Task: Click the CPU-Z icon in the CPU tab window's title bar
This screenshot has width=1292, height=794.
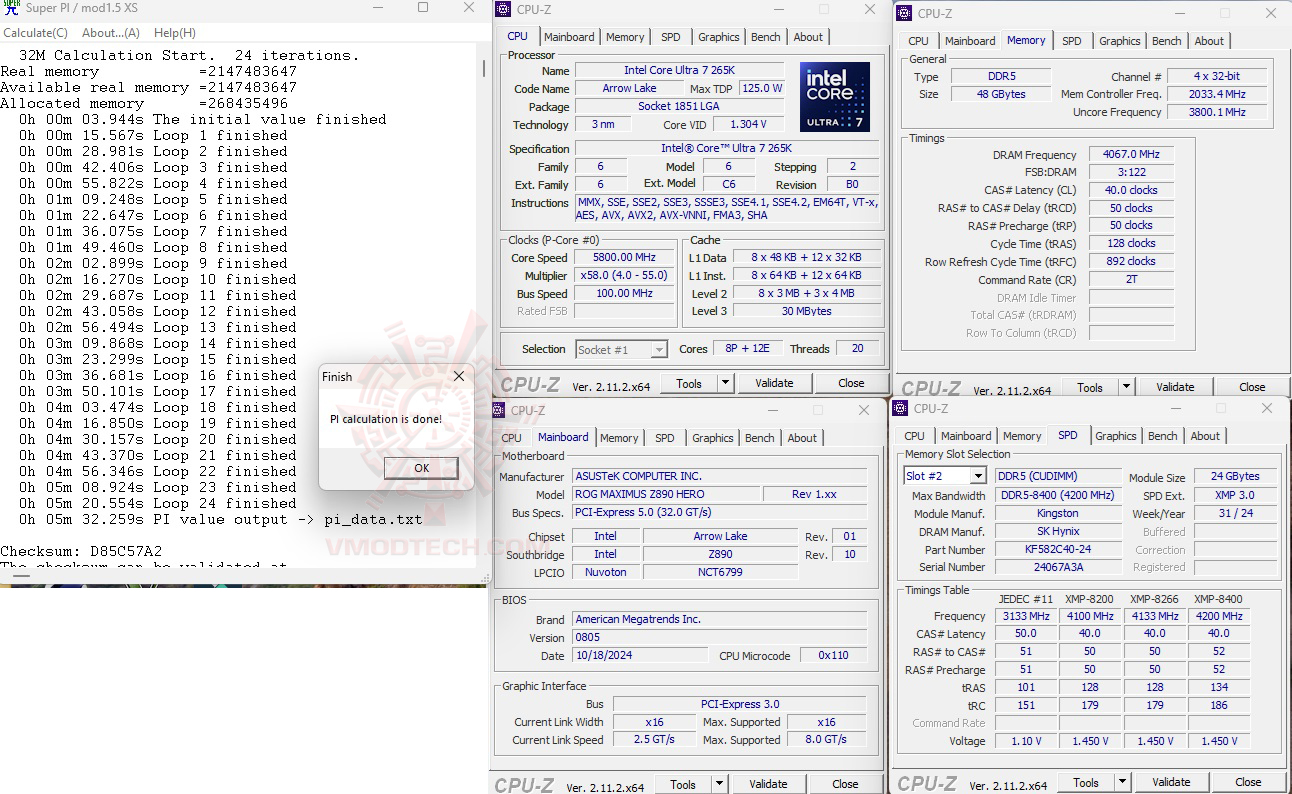Action: (x=505, y=10)
